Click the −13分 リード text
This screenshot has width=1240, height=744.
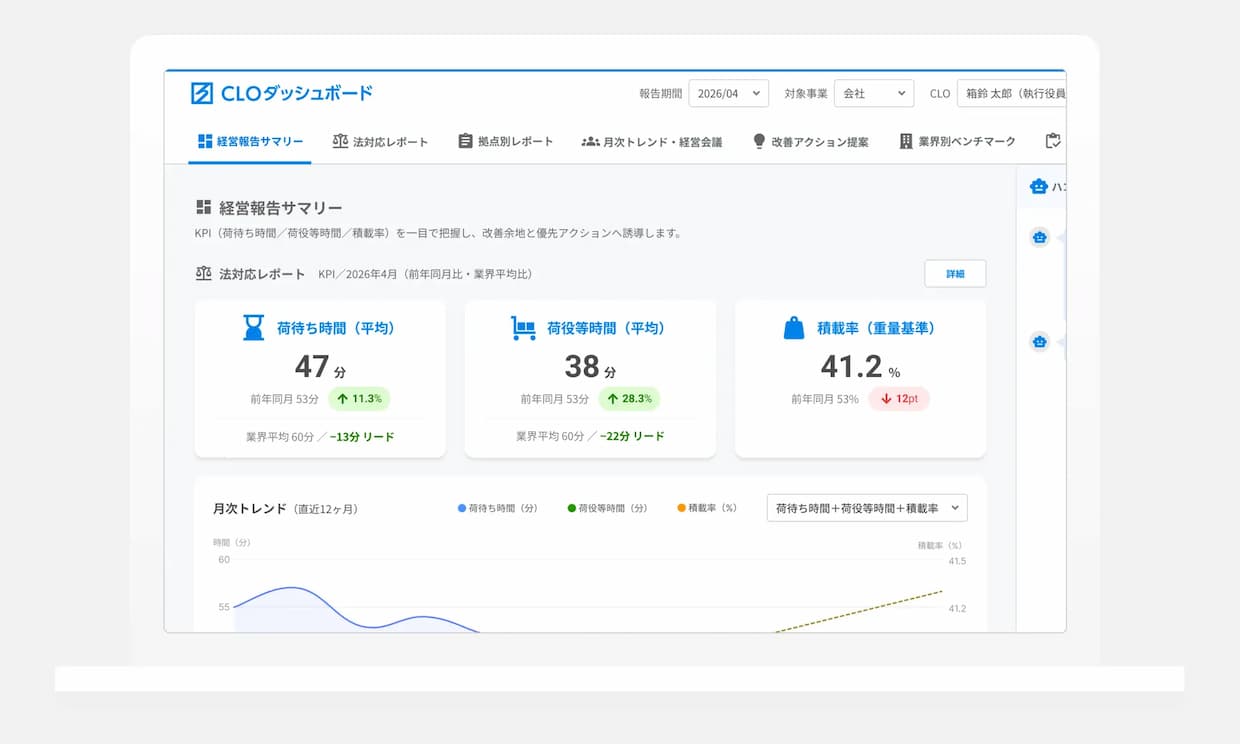pyautogui.click(x=362, y=437)
